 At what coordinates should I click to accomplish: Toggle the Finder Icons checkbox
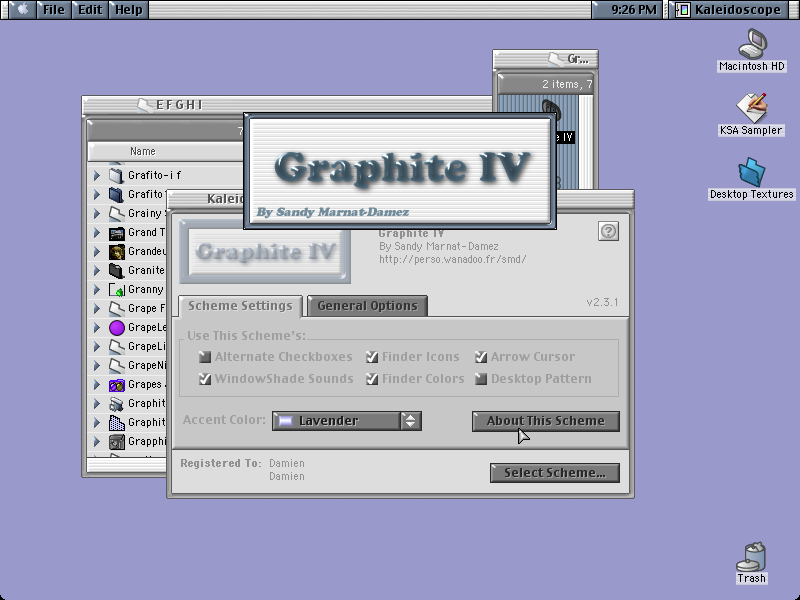tap(372, 357)
